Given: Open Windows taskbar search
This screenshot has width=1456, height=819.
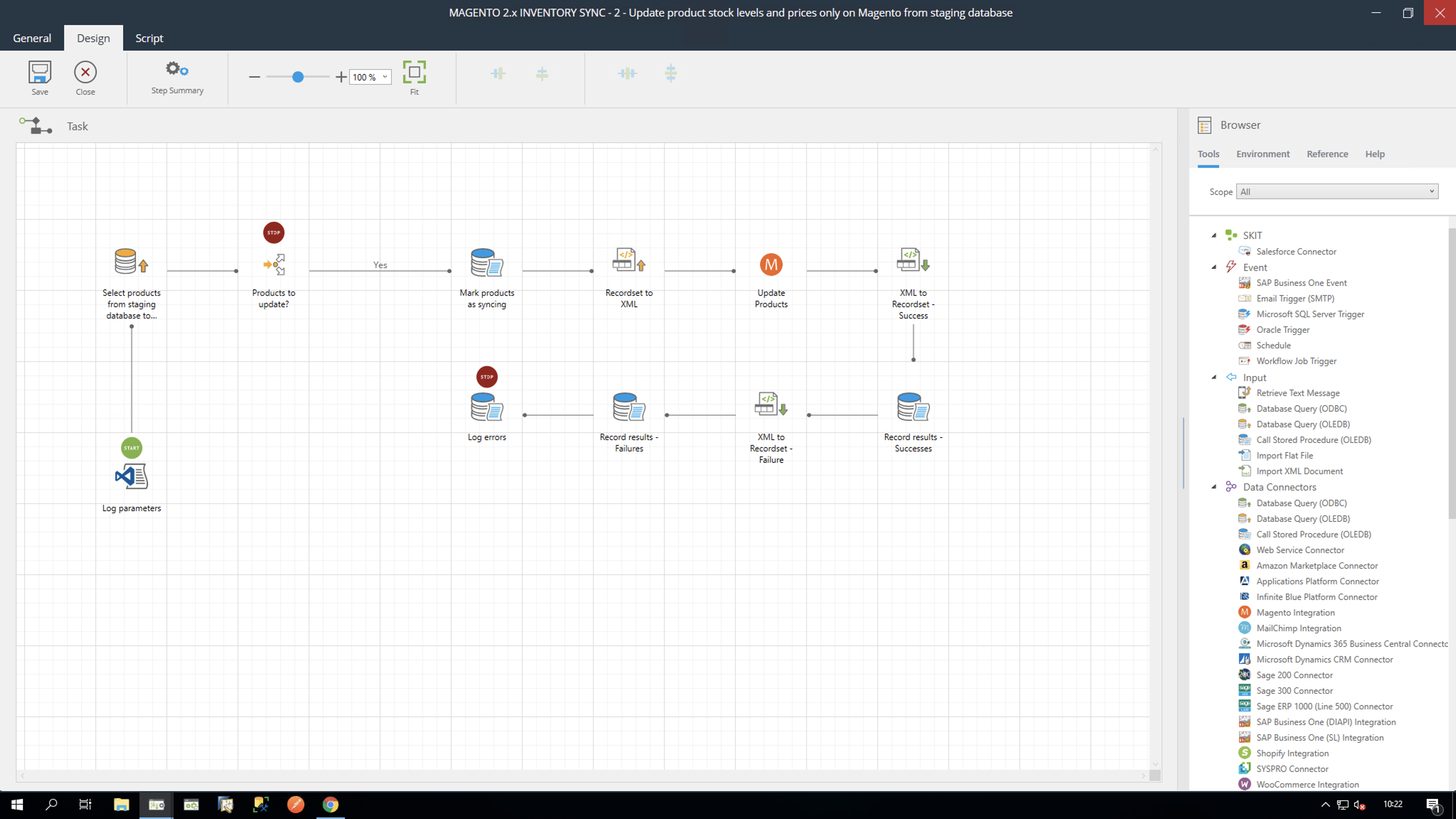Looking at the screenshot, I should (x=52, y=804).
